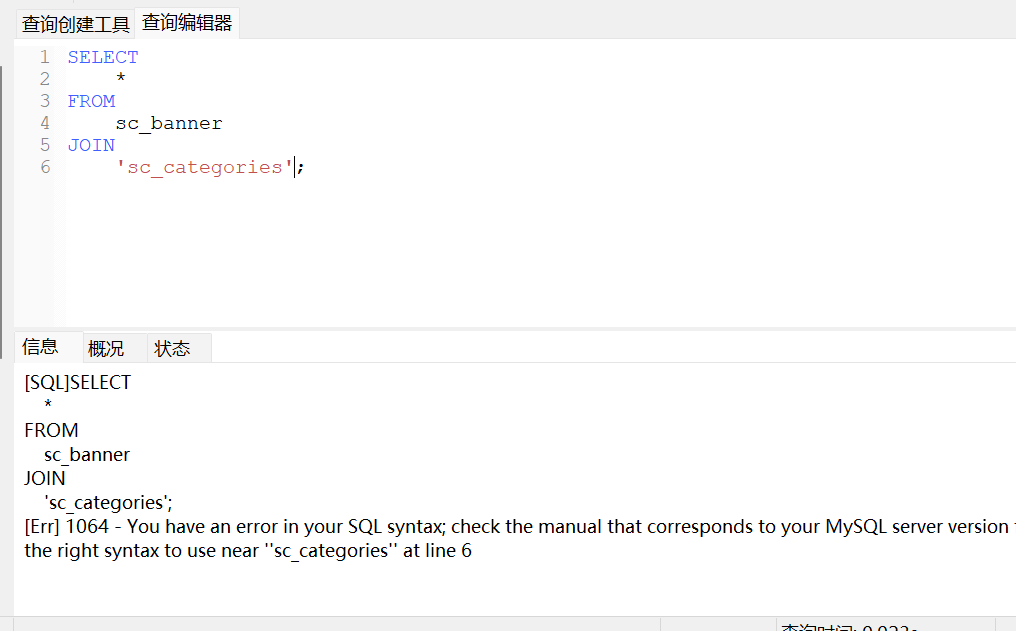Image resolution: width=1016 pixels, height=631 pixels.
Task: Click line number 3 in the editor gutter
Action: [x=44, y=101]
